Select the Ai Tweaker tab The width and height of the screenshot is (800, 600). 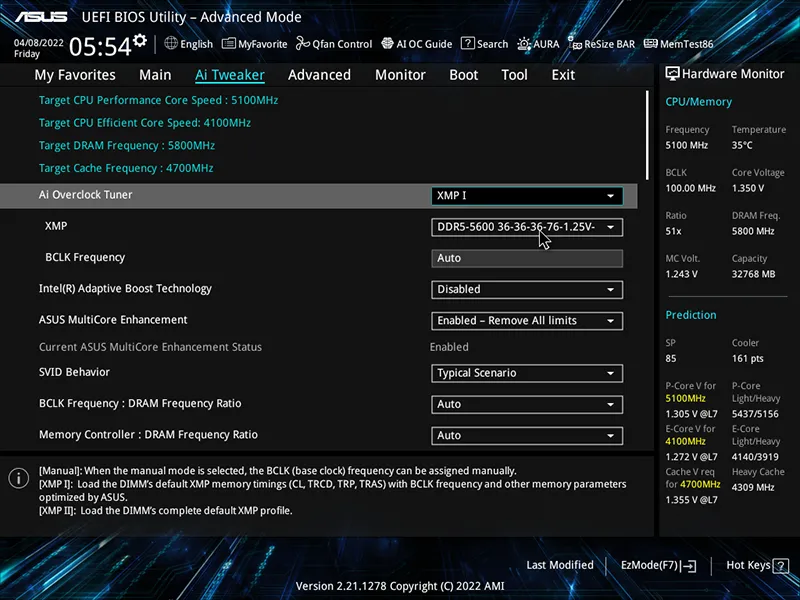point(230,75)
